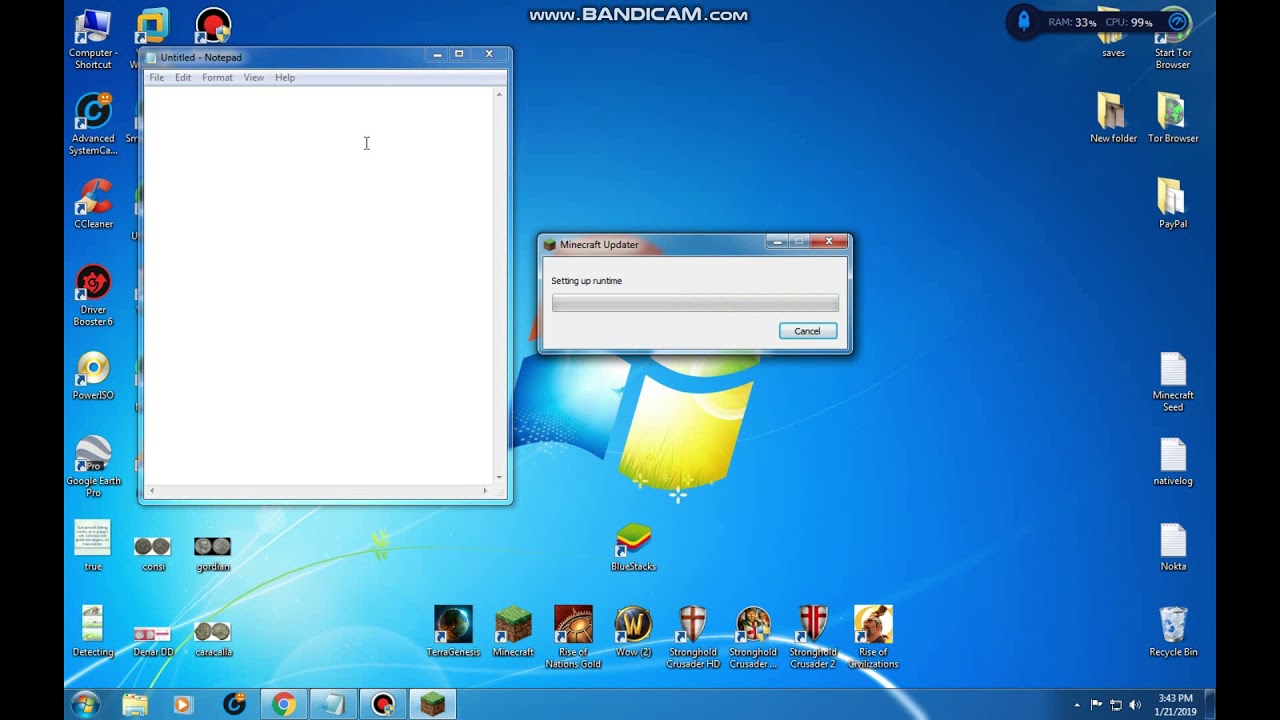Click Notepad's horizontal scrollbar left arrow
1280x720 pixels.
[152, 491]
